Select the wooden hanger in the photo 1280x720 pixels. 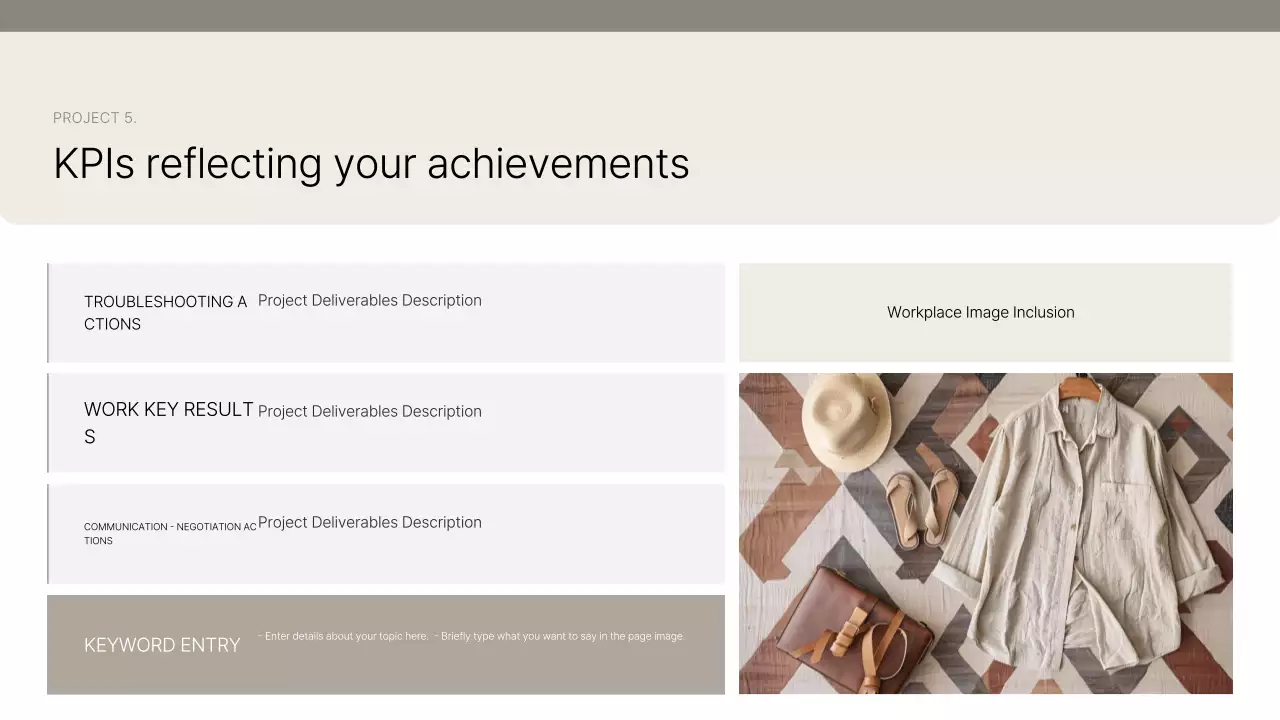click(1081, 389)
